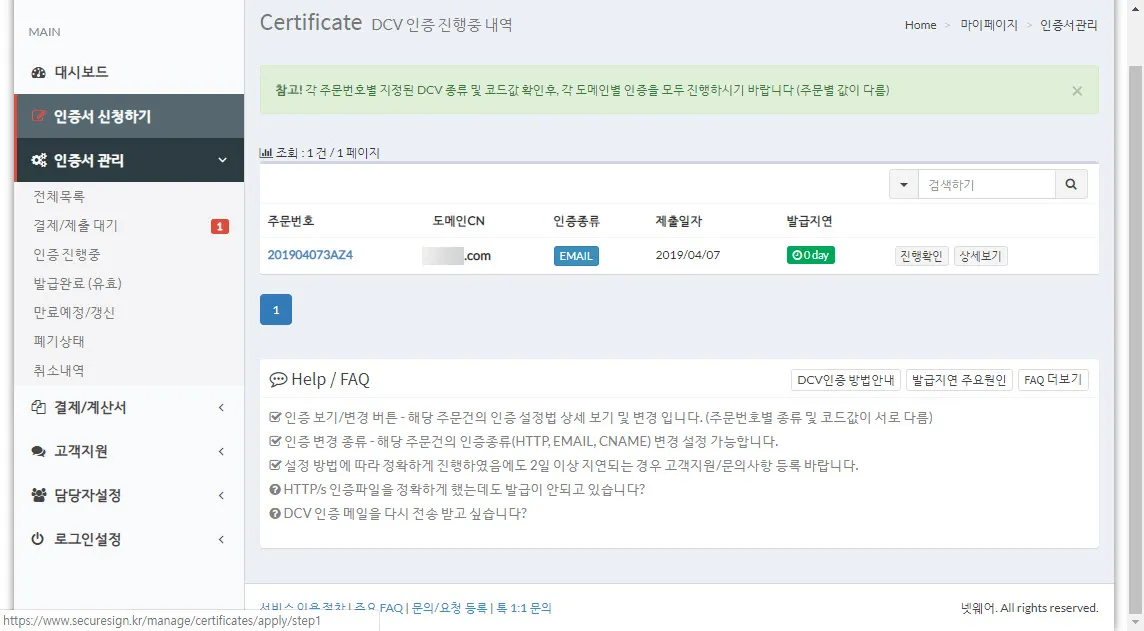Open the search filter dropdown caret

coord(904,185)
